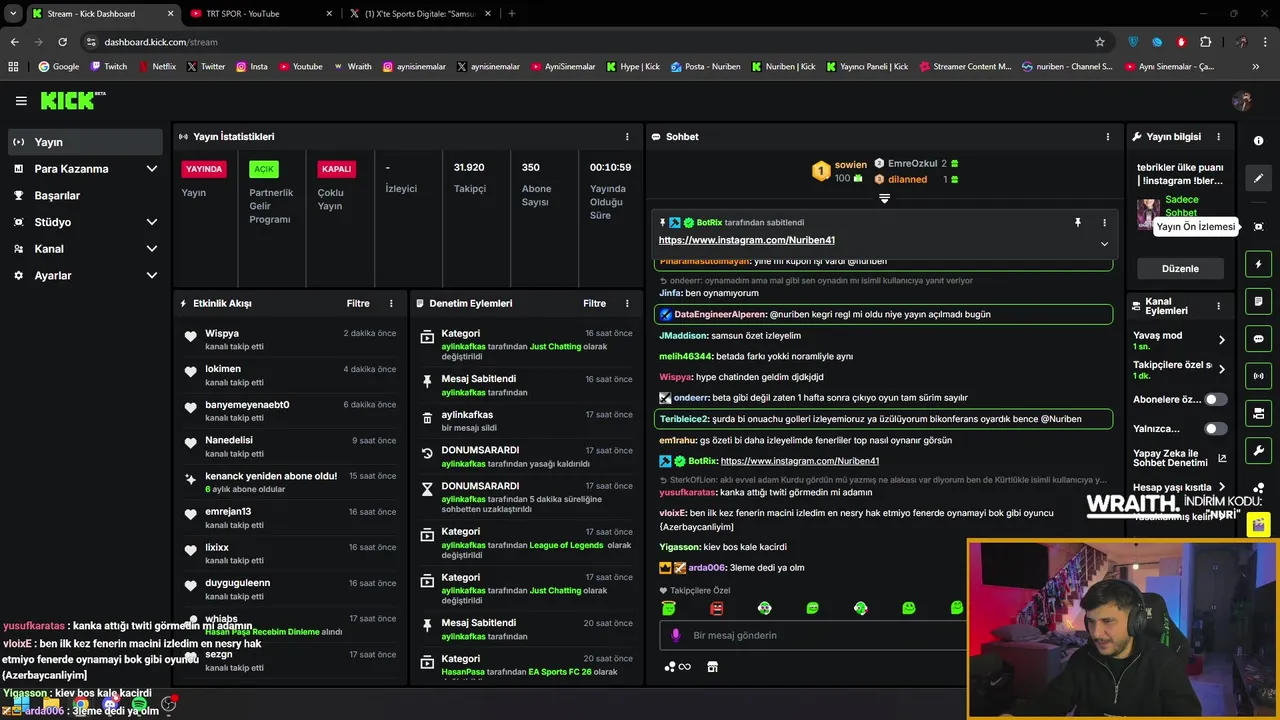
Task: Open the shop icon below chat input
Action: point(712,667)
